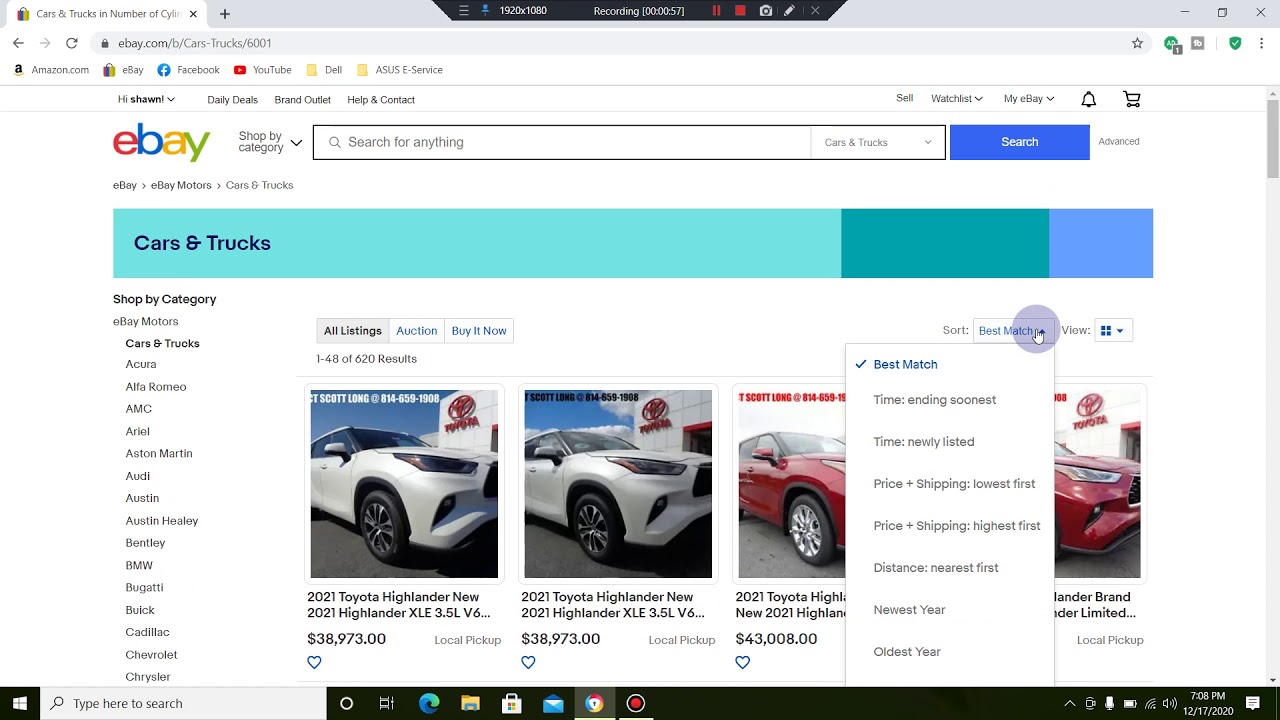The image size is (1280, 720).
Task: Take a snapshot with the camera icon
Action: [765, 11]
